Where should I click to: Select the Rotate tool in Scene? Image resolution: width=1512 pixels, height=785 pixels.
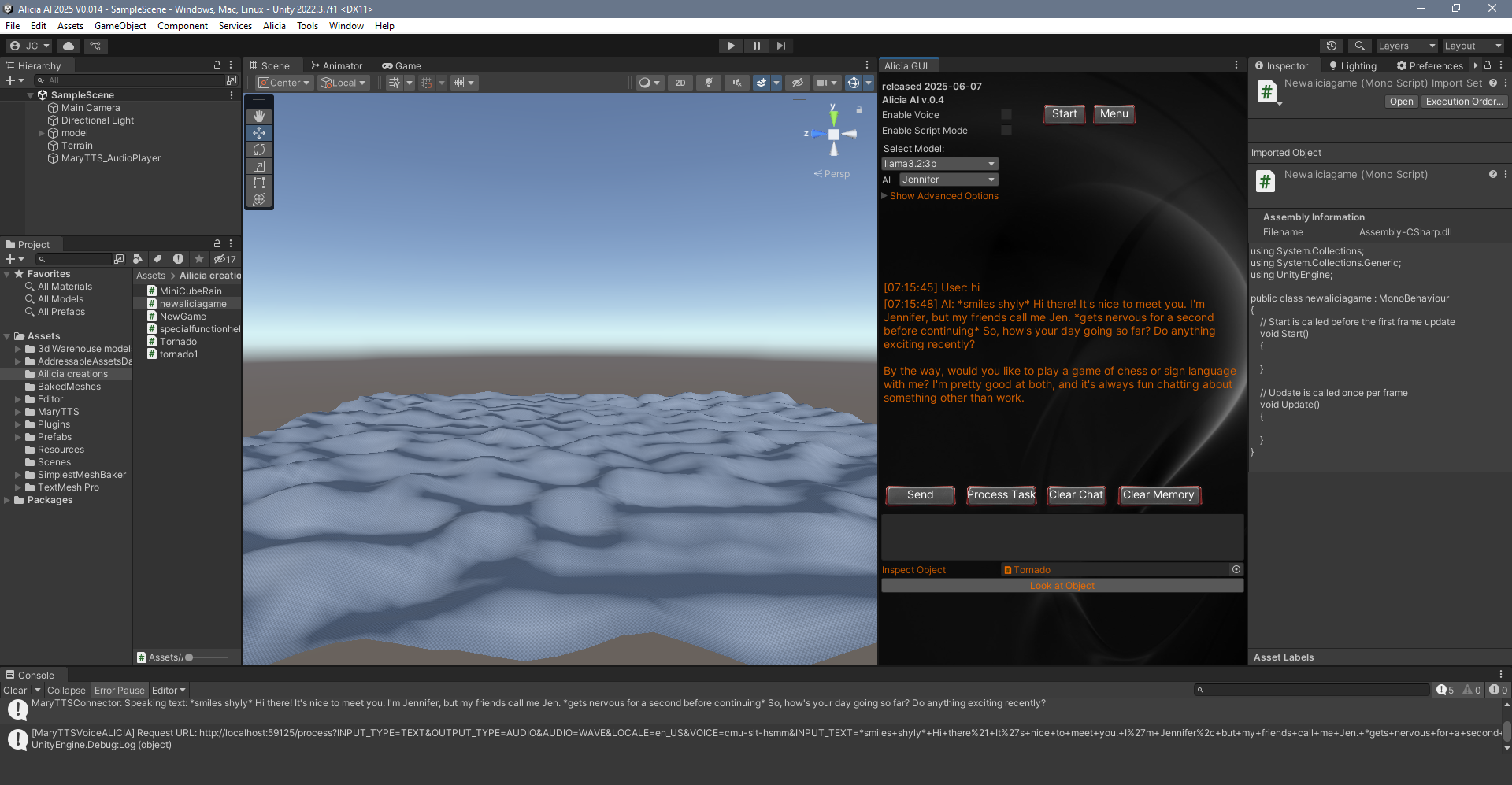point(259,150)
